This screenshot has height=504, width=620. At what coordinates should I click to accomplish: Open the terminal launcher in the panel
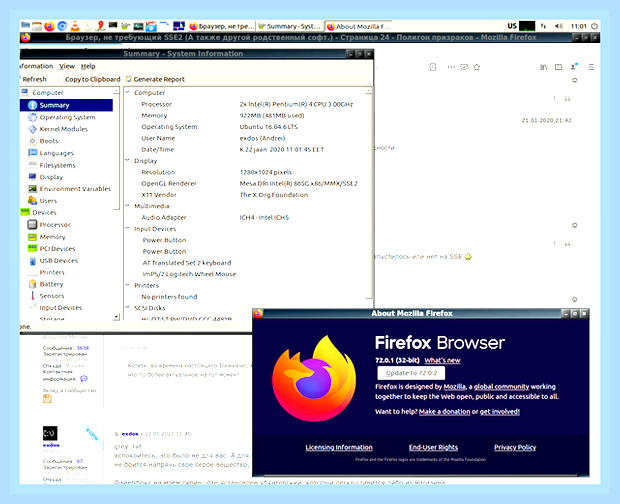pyautogui.click(x=113, y=25)
